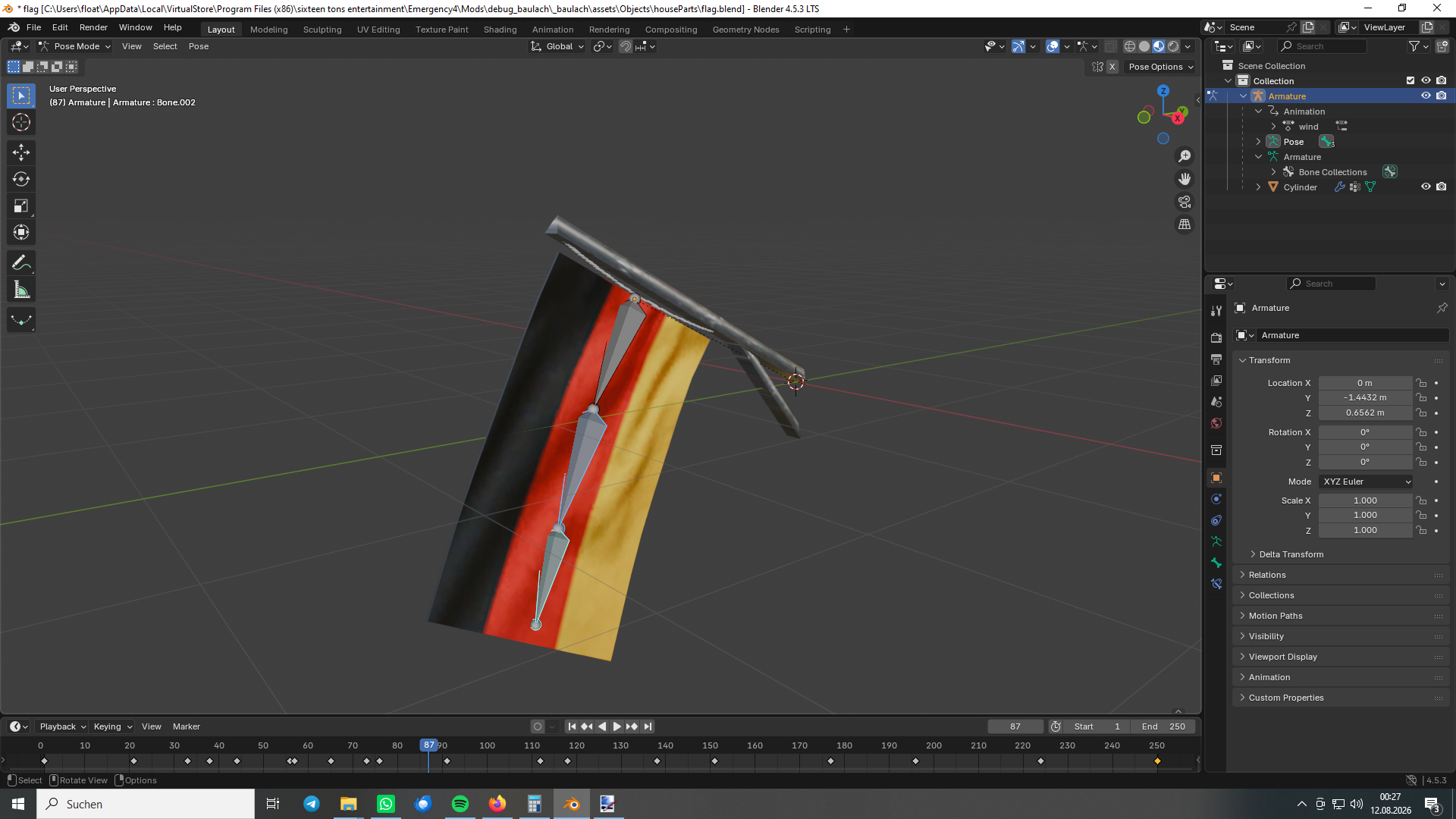Click the Rotation X value field
Screen dimensions: 1456x819
click(x=1365, y=432)
